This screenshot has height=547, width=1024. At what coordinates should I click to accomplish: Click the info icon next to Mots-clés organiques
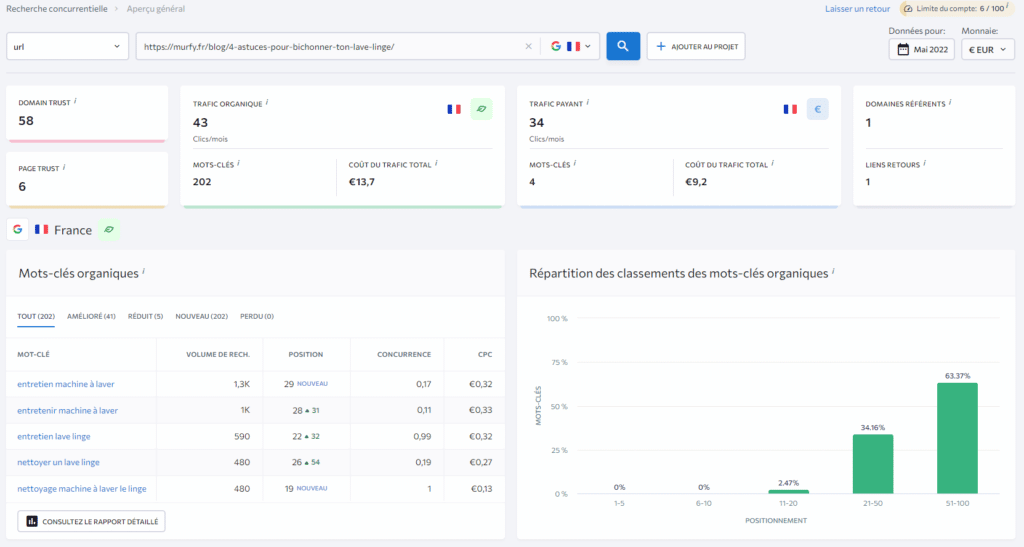tap(143, 272)
